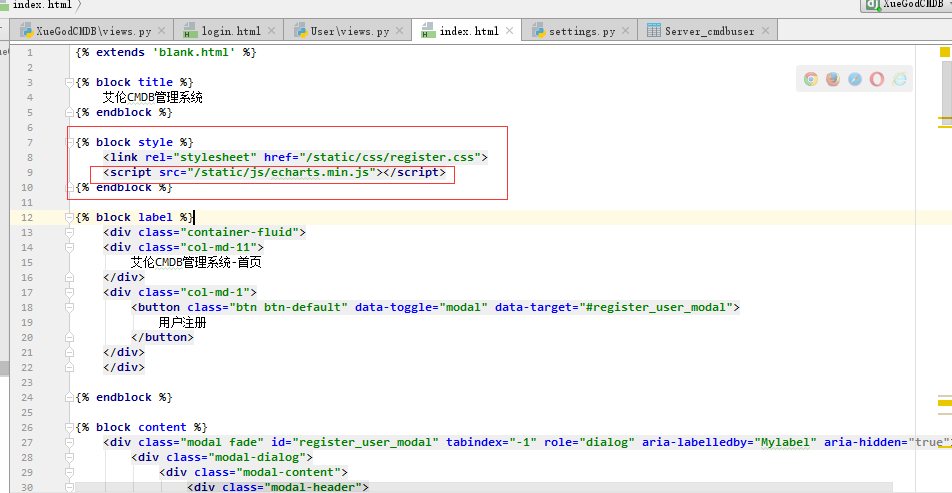Image resolution: width=952 pixels, height=493 pixels.
Task: Collapse modal-header div fold on line 30
Action: (x=69, y=488)
